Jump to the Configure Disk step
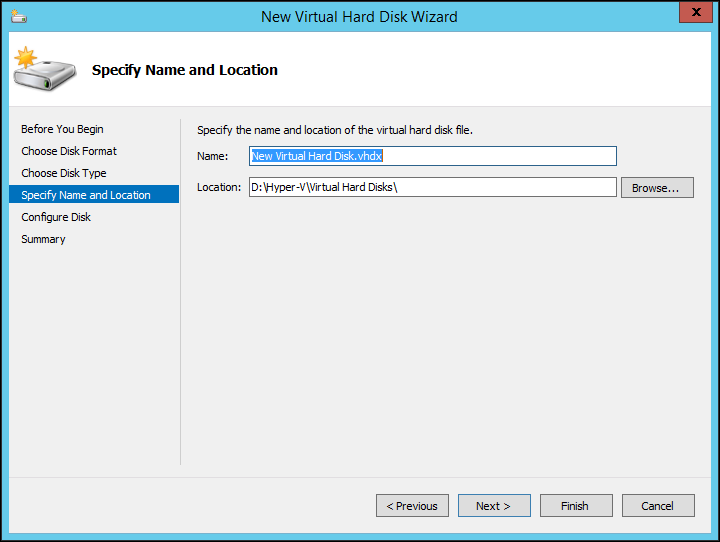 [x=56, y=217]
